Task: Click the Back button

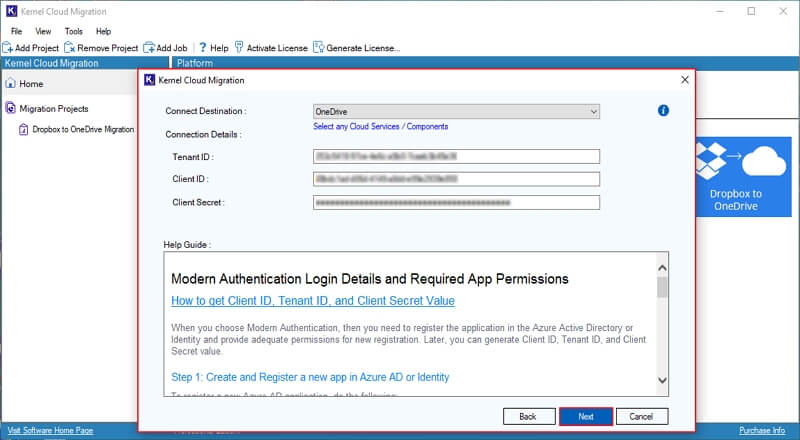Action: coord(529,417)
